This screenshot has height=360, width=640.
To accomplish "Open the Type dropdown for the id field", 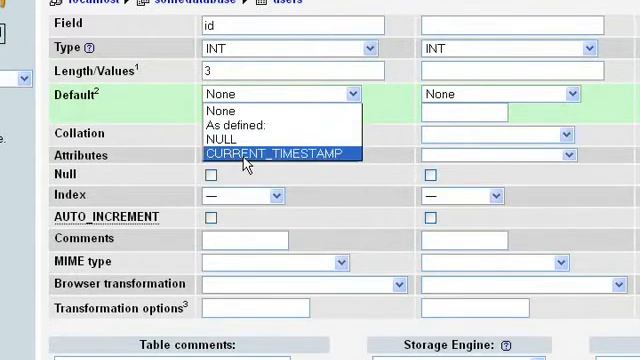I will tap(290, 49).
